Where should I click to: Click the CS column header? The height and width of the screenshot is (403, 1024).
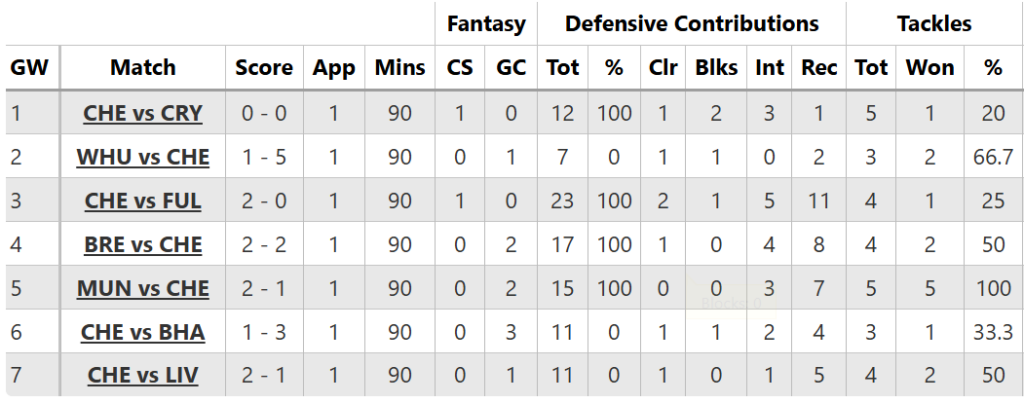[x=460, y=68]
